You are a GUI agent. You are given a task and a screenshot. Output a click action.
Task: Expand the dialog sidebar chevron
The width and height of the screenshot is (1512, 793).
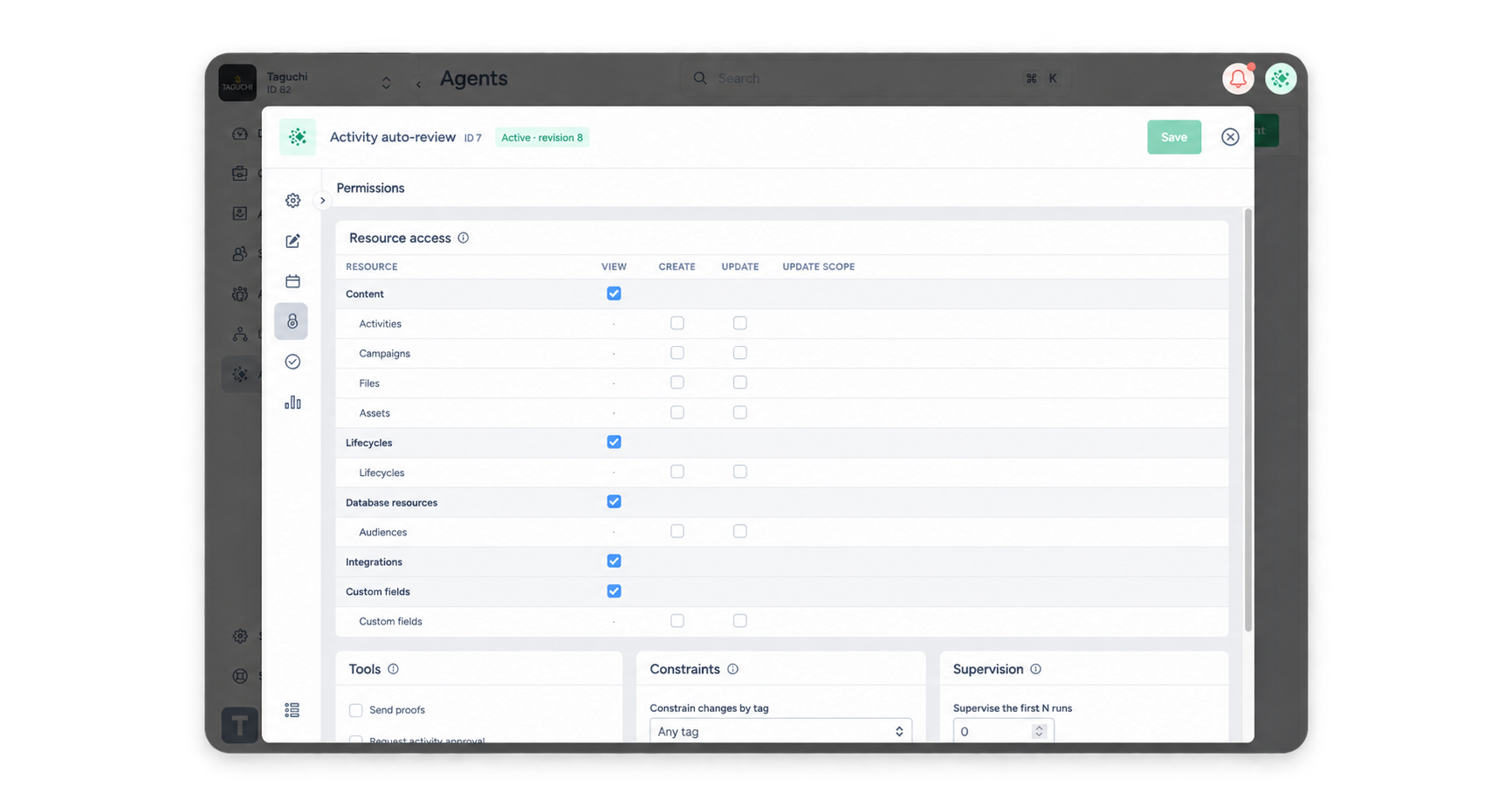click(322, 201)
